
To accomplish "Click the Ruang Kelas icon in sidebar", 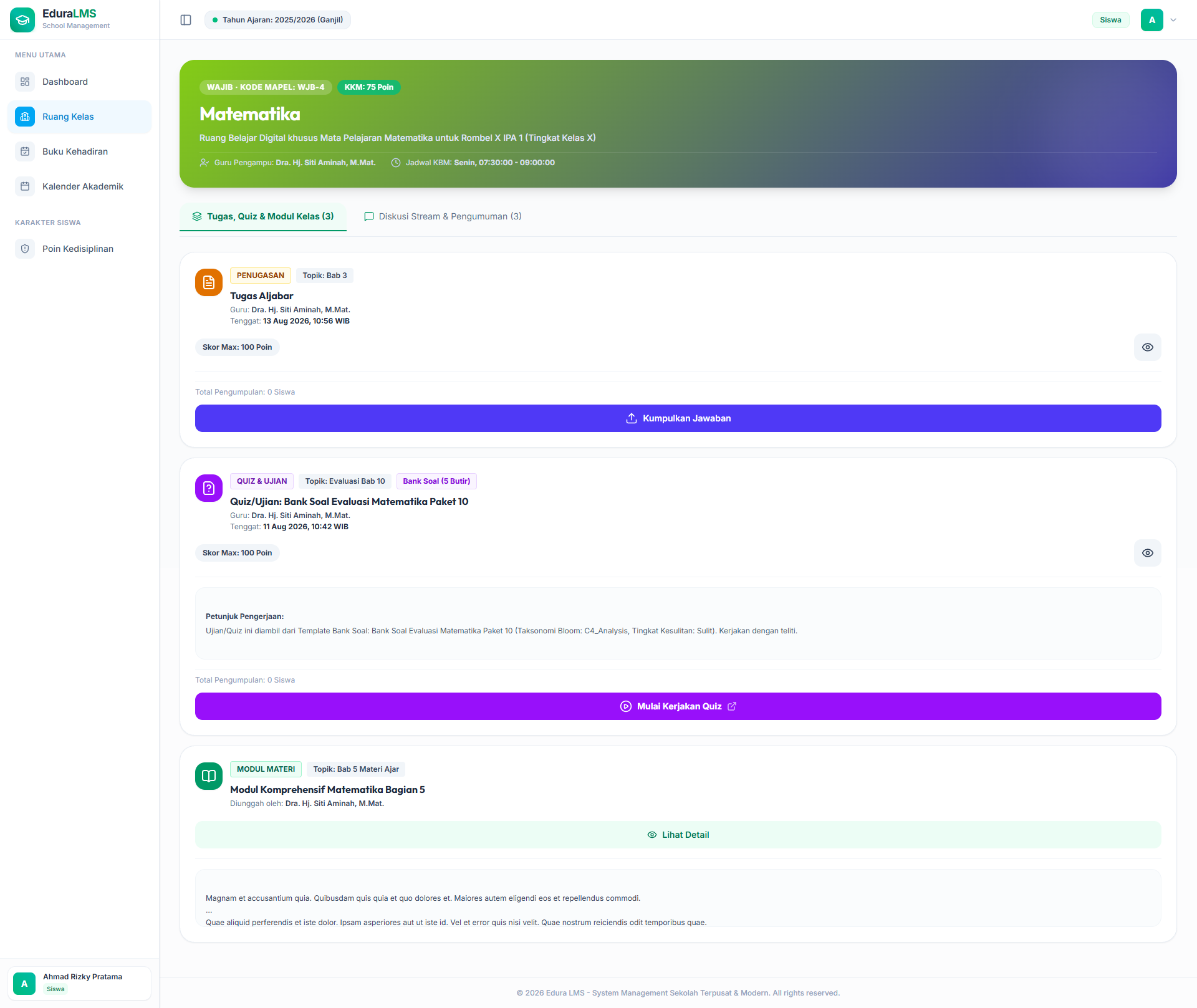I will [x=25, y=117].
